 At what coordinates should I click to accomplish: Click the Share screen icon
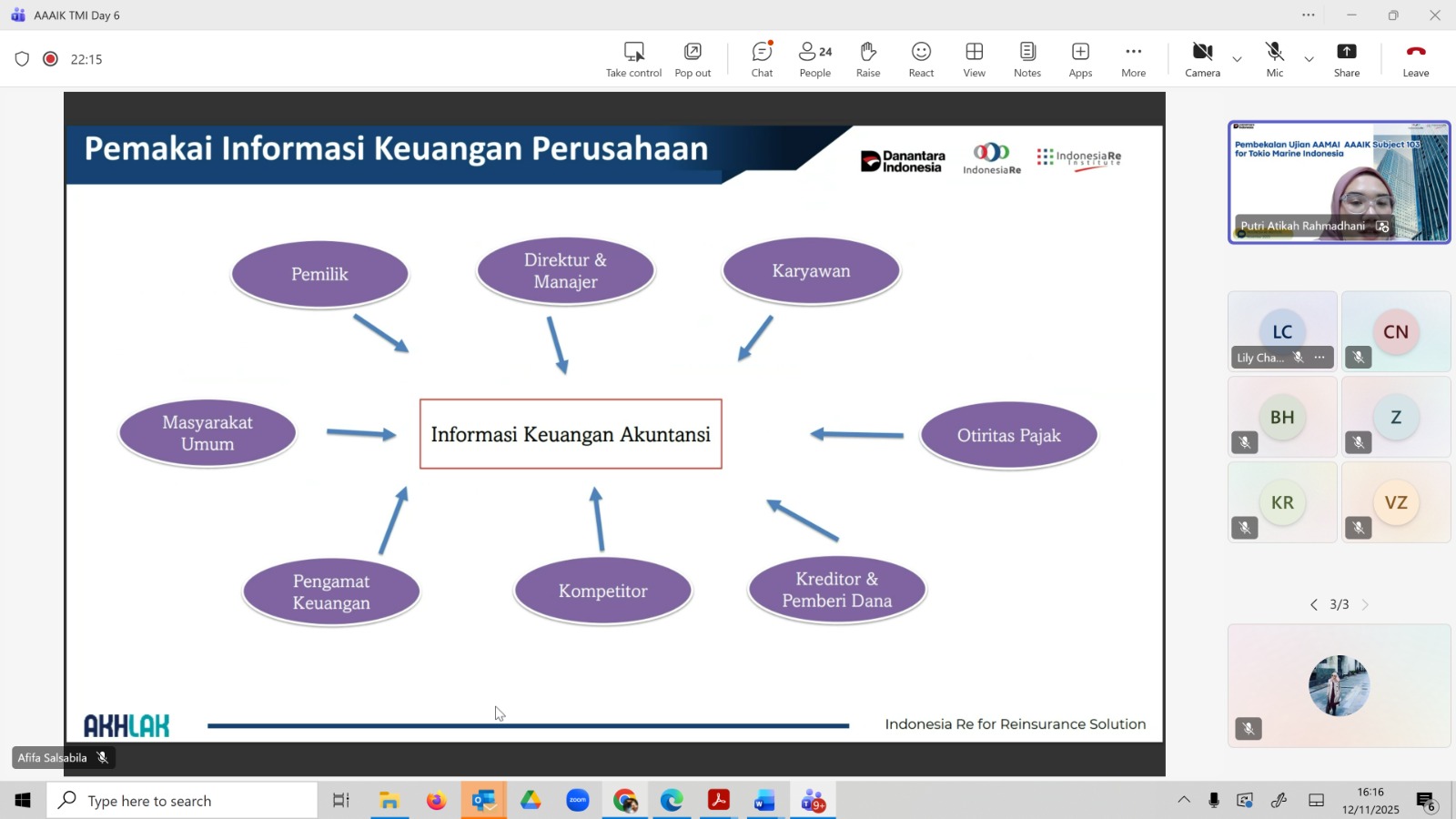click(x=1347, y=60)
